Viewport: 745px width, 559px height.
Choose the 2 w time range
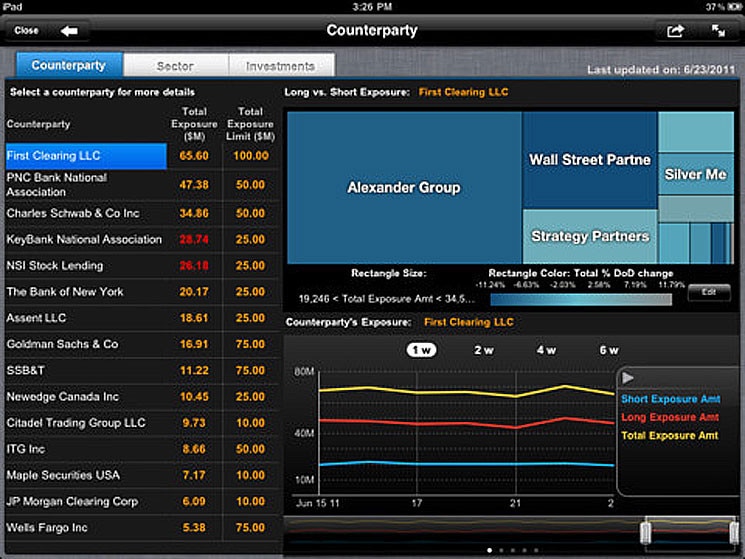click(484, 350)
